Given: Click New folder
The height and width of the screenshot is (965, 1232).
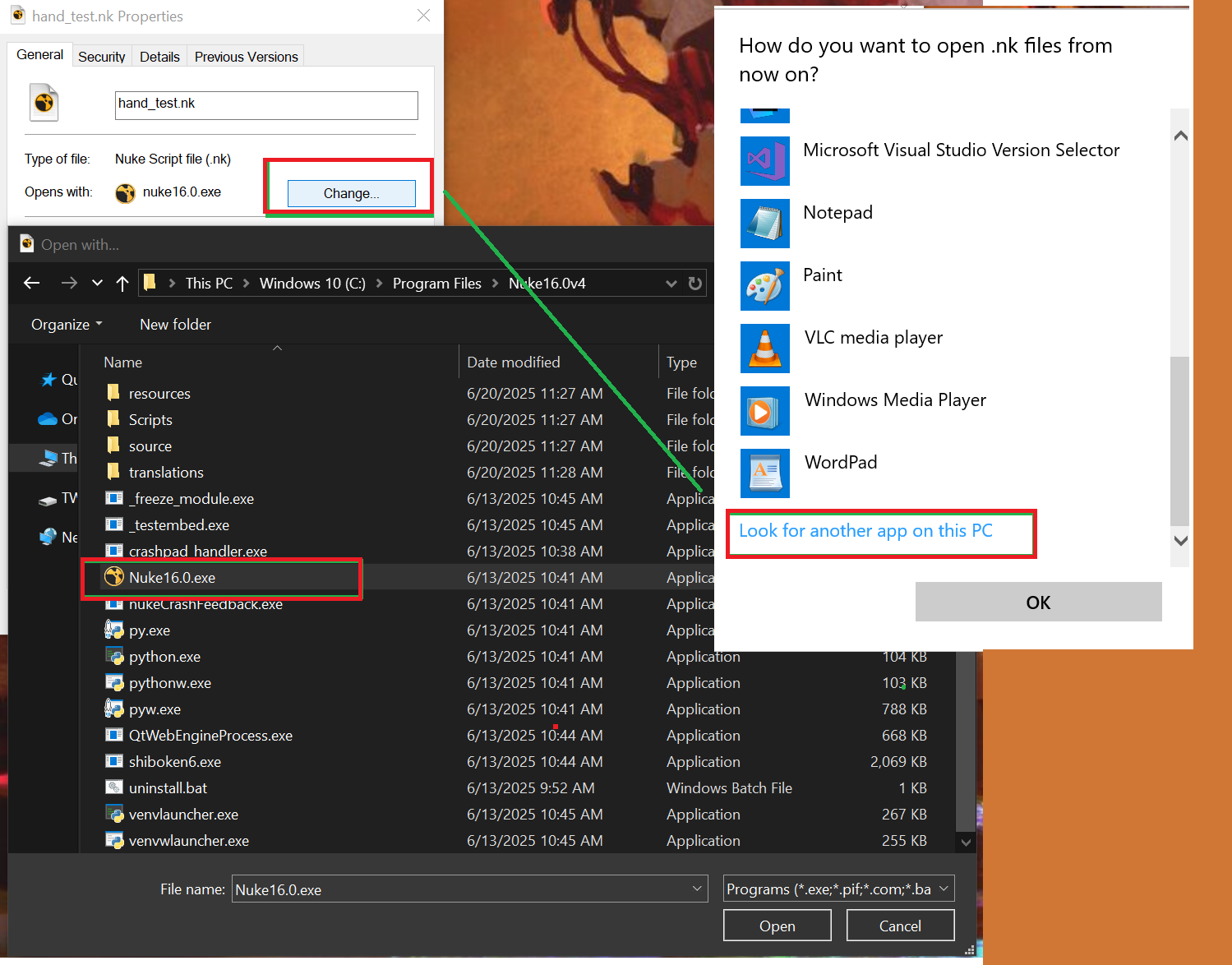Looking at the screenshot, I should coord(175,325).
